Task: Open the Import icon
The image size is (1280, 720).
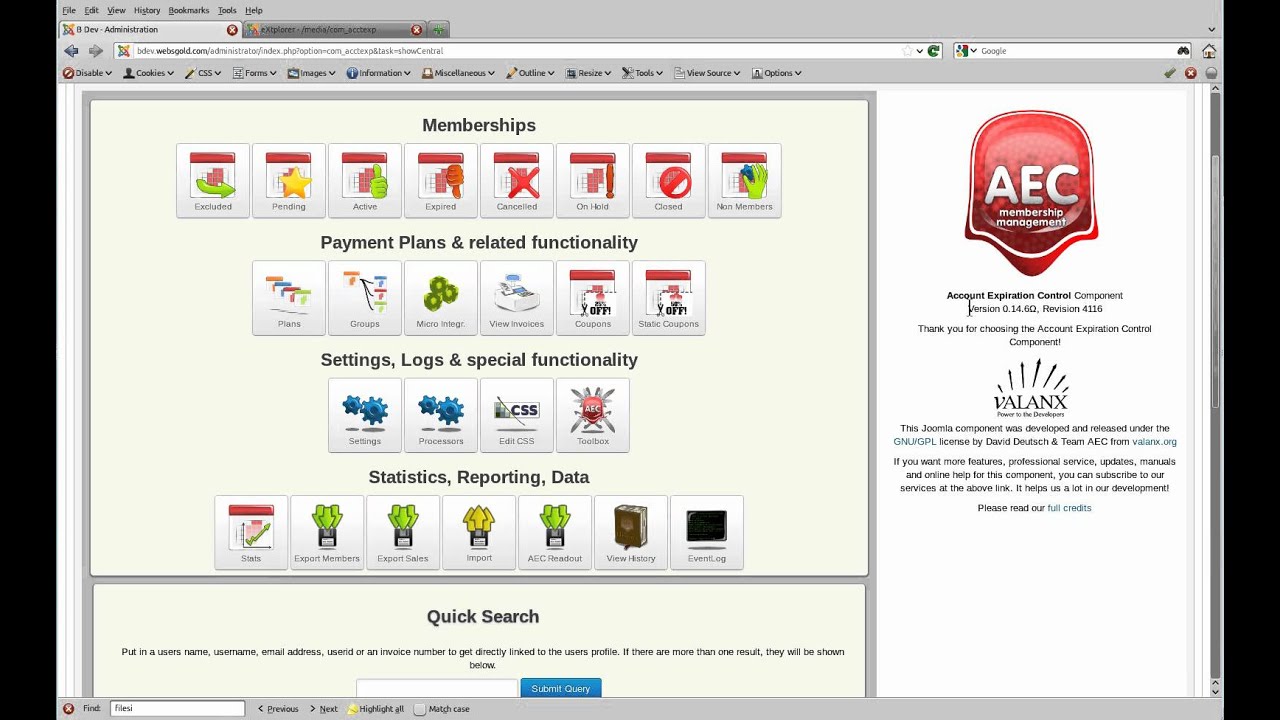Action: (479, 532)
